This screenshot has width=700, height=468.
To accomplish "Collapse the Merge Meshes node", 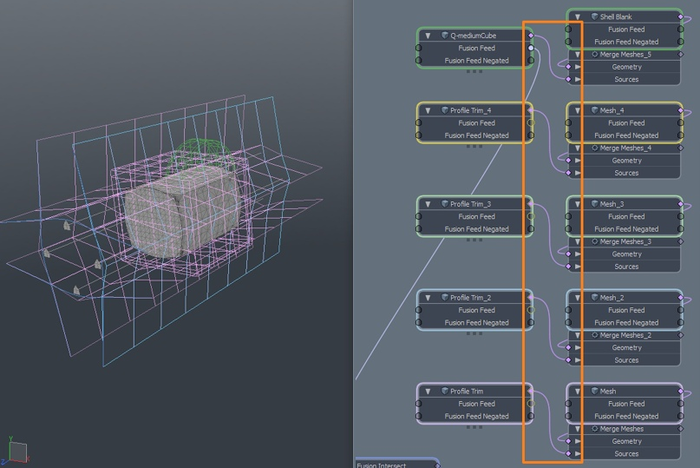I will pos(576,429).
